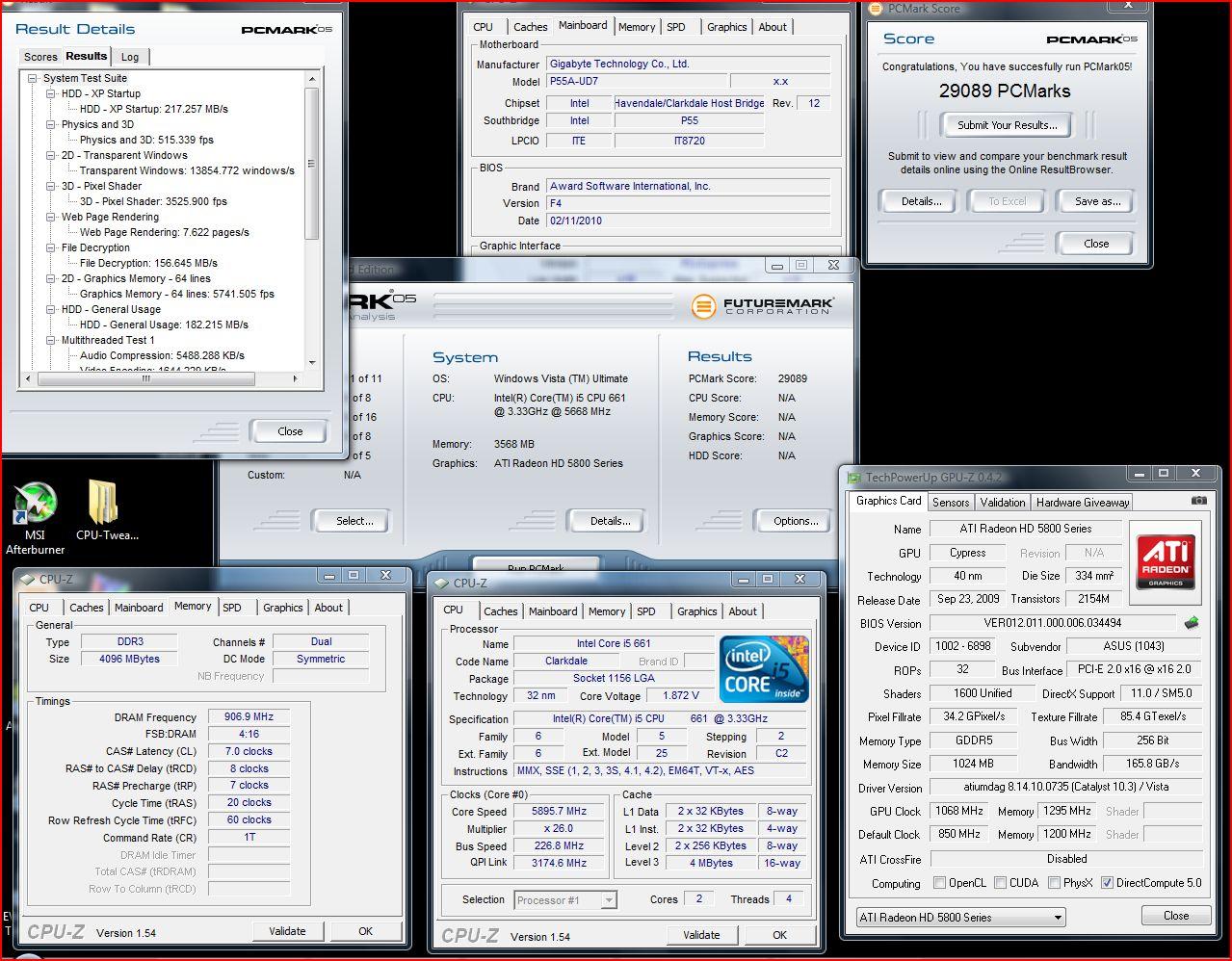Image resolution: width=1232 pixels, height=961 pixels.
Task: Click the Select button in PCMark05 window
Action: (x=354, y=521)
